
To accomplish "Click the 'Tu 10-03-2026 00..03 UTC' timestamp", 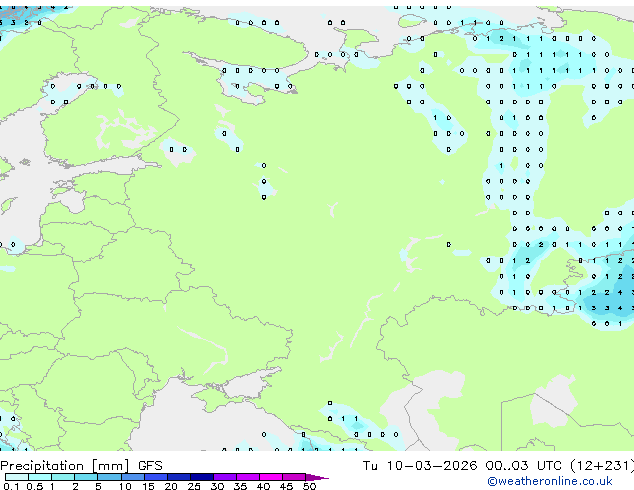I will pyautogui.click(x=464, y=466).
